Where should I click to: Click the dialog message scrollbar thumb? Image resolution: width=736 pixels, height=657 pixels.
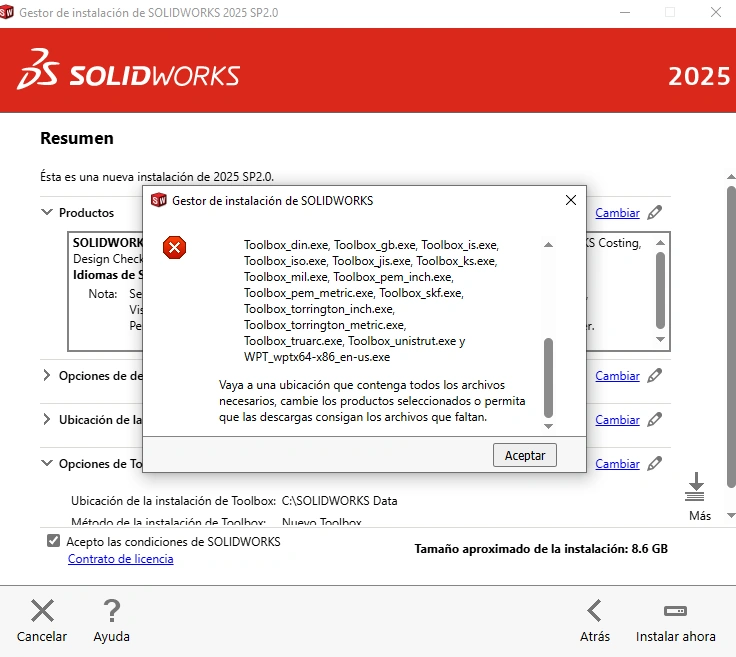[548, 378]
